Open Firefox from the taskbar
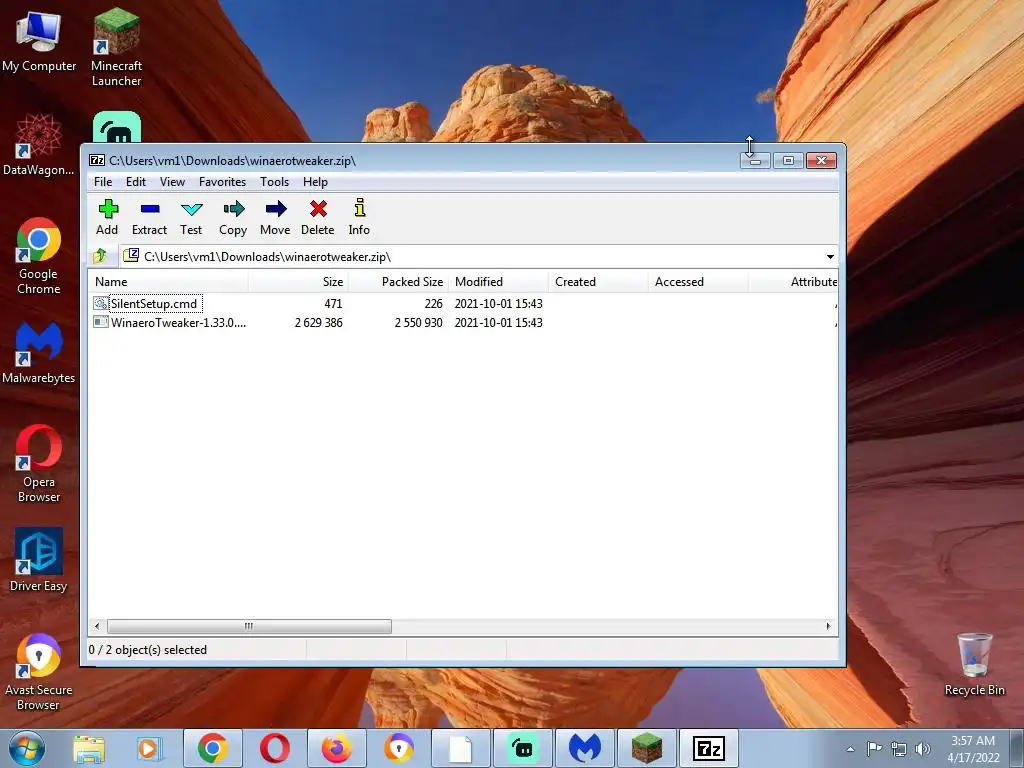The height and width of the screenshot is (768, 1024). click(337, 748)
